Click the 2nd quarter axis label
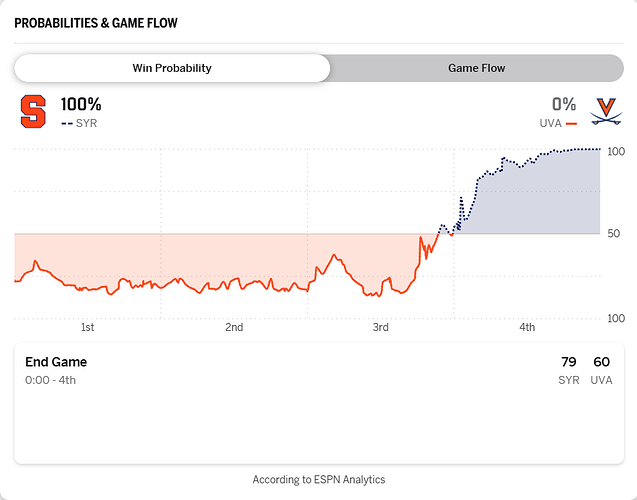The image size is (637, 500). 234,327
